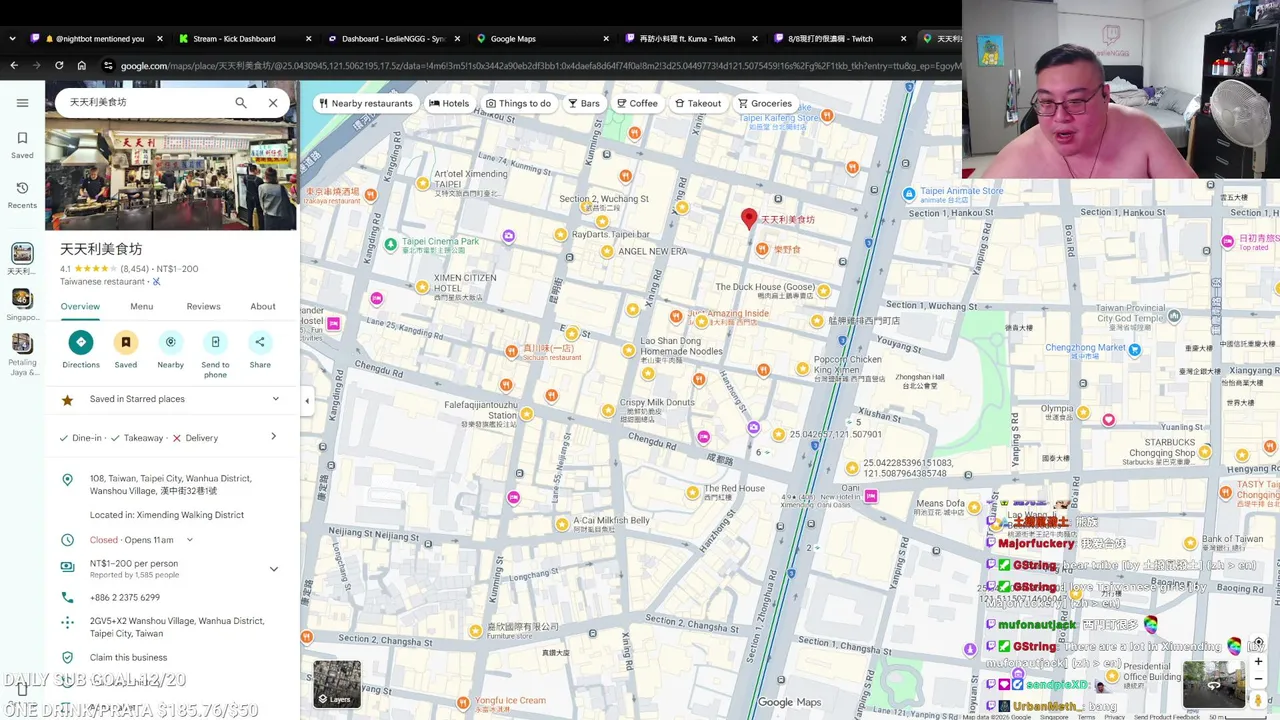Zoom in on the map
This screenshot has width=1280, height=720.
(x=1258, y=662)
